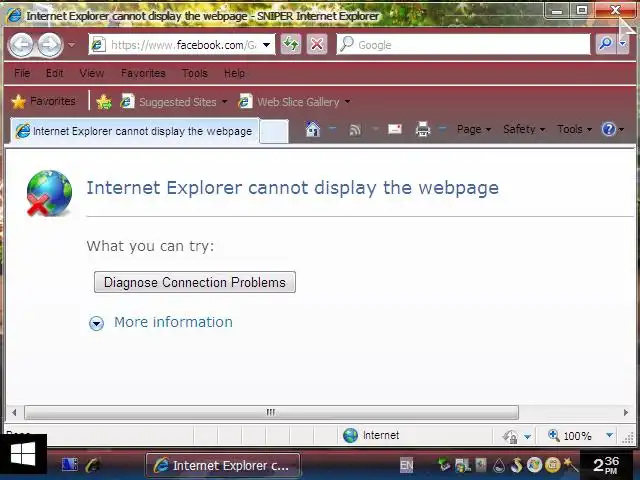Open search provider options dropdown arrow

[623, 44]
